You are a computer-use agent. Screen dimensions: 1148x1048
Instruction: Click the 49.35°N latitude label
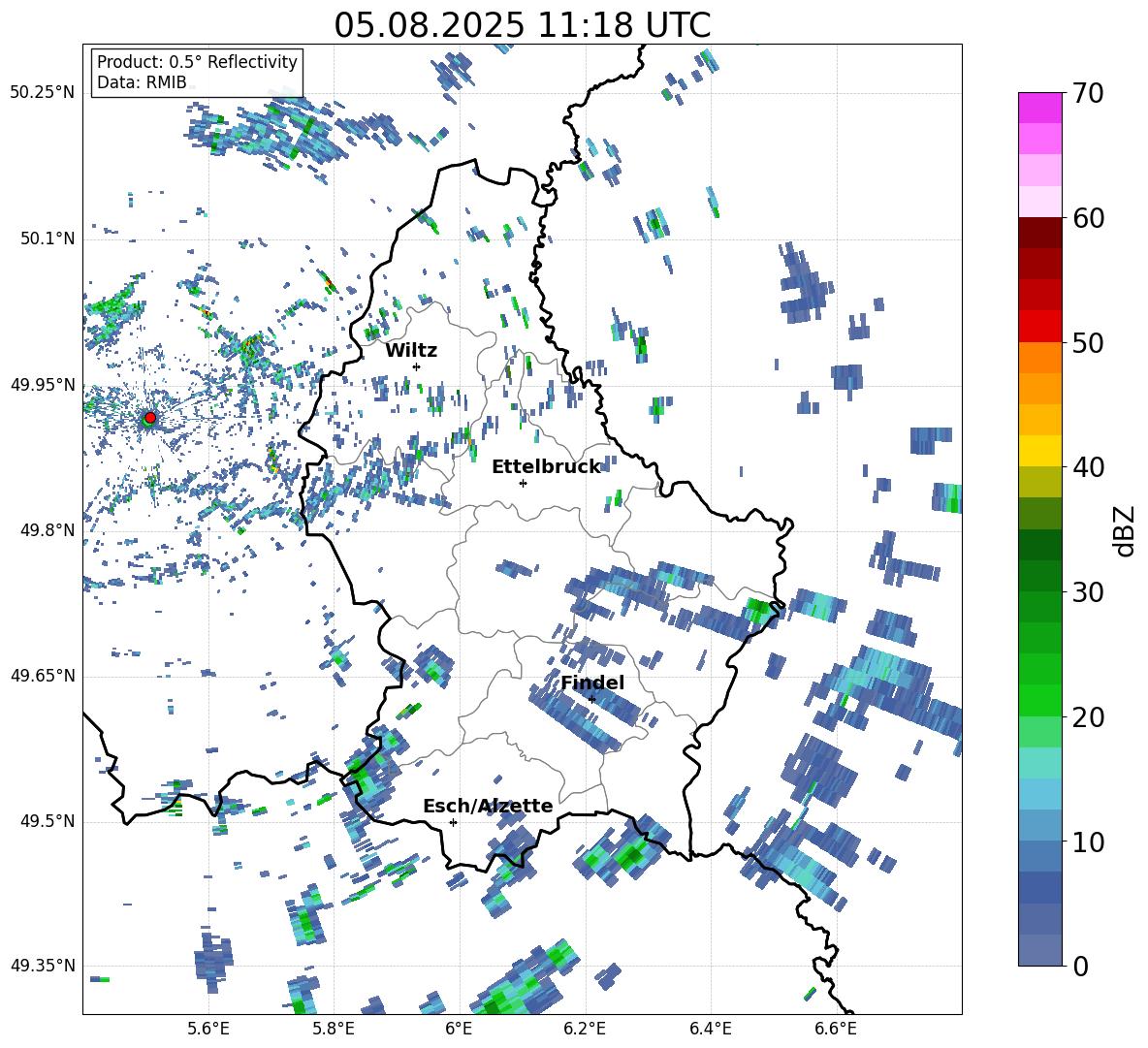tap(43, 966)
